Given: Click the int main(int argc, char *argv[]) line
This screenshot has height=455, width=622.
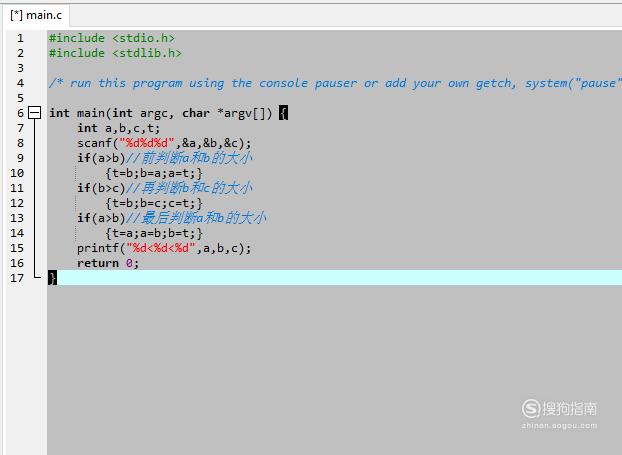Looking at the screenshot, I should pyautogui.click(x=168, y=113).
